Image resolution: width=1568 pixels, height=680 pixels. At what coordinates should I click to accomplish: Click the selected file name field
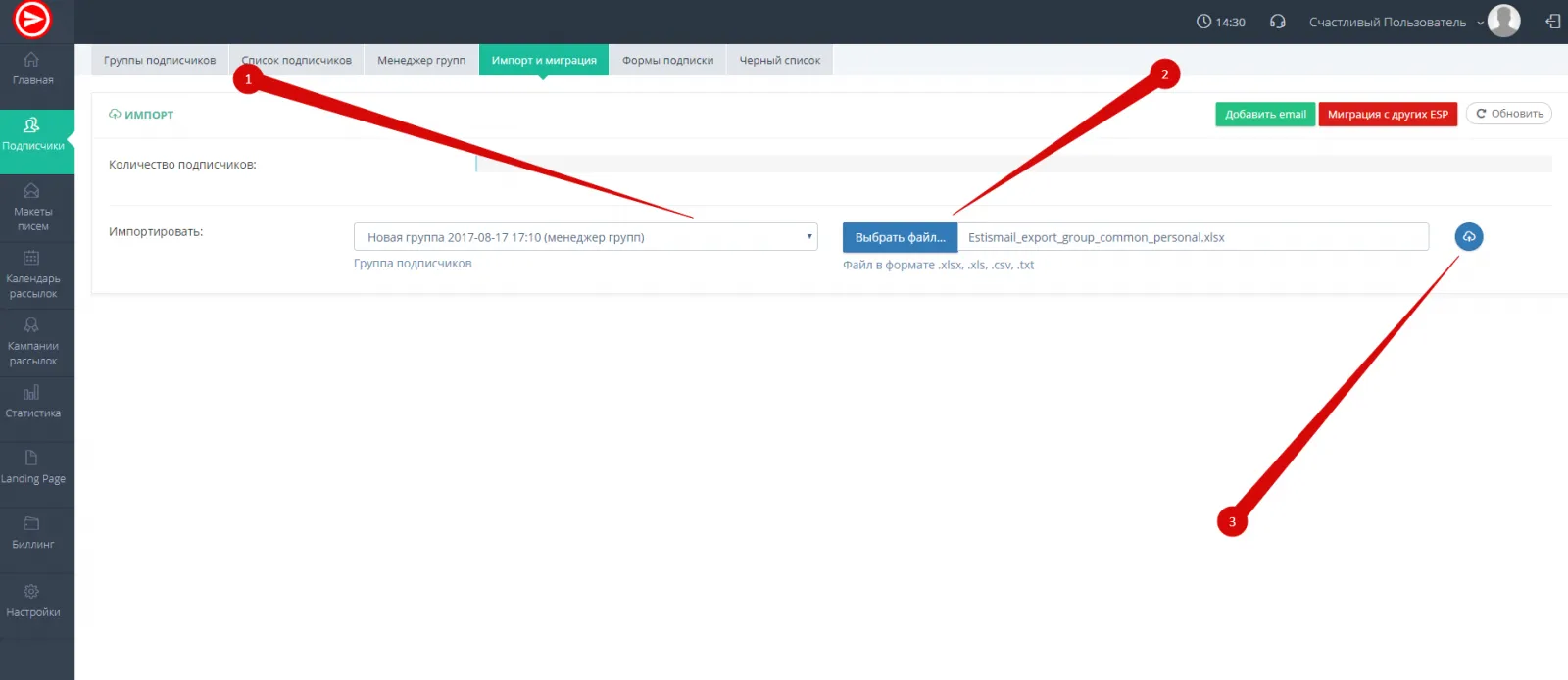pos(1192,237)
